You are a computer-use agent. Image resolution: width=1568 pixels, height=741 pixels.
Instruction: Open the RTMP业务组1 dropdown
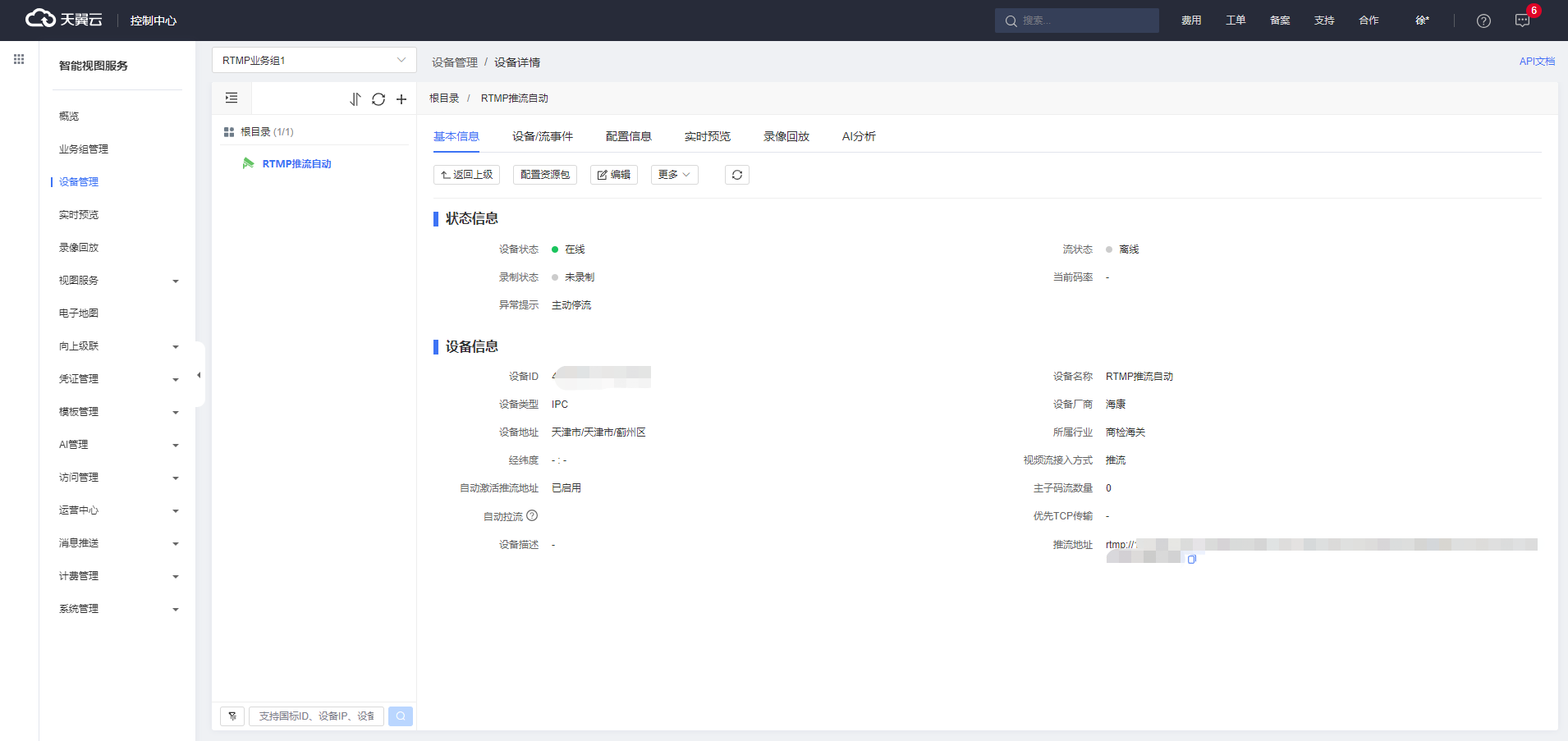(x=314, y=60)
